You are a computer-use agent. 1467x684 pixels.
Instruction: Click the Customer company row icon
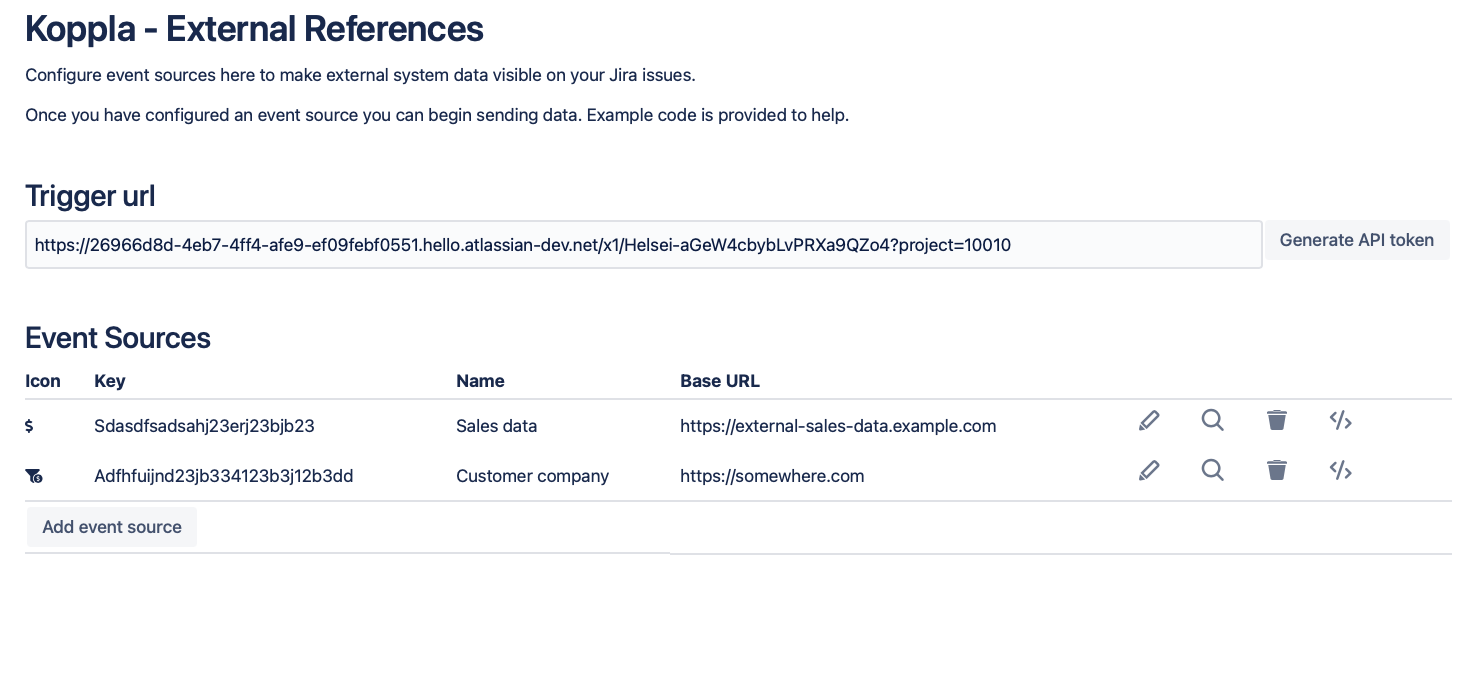click(x=33, y=477)
